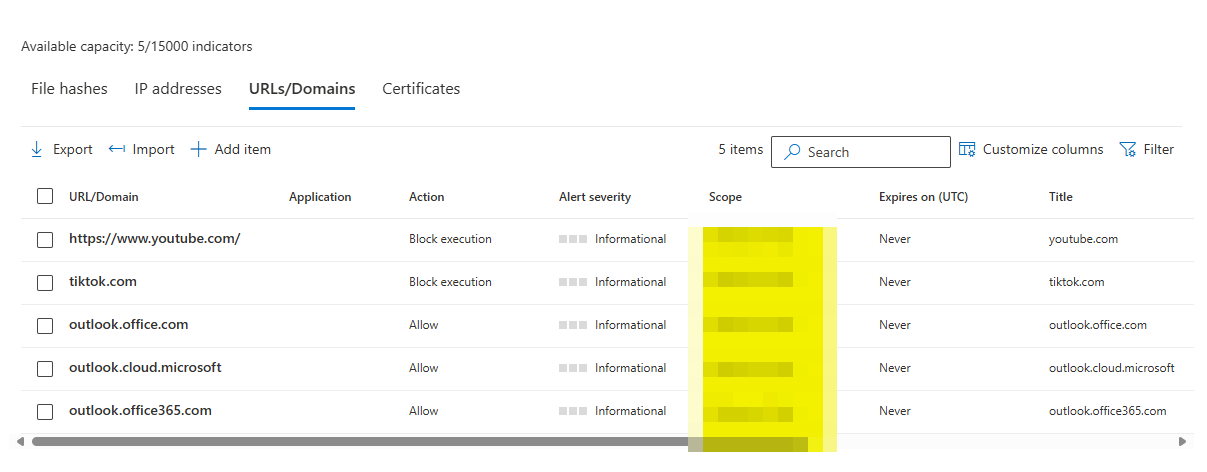Switch to the IP addresses tab

(178, 88)
